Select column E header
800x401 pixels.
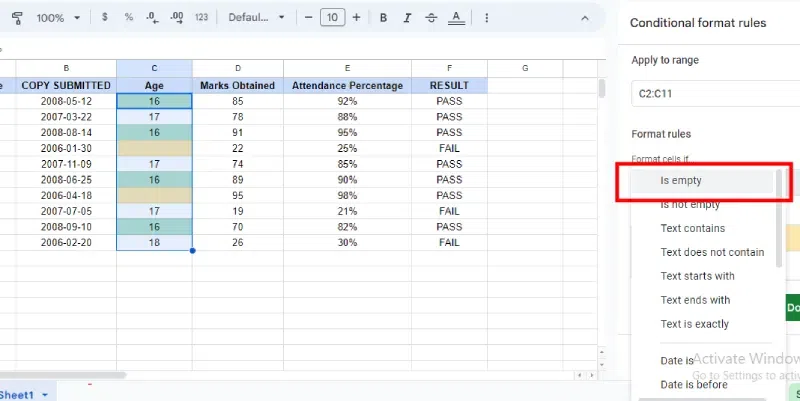pyautogui.click(x=347, y=68)
